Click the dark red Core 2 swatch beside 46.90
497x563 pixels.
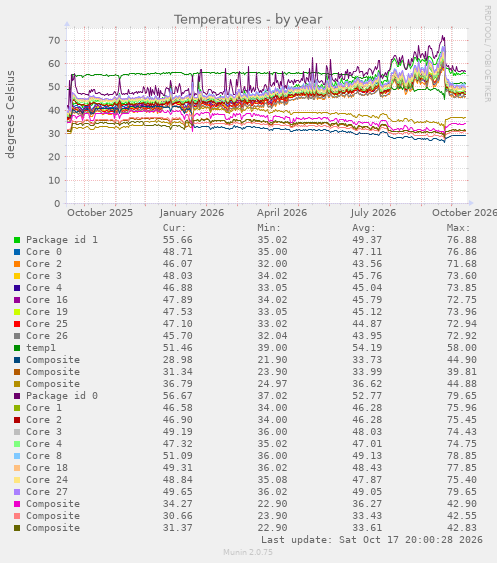pos(17,420)
